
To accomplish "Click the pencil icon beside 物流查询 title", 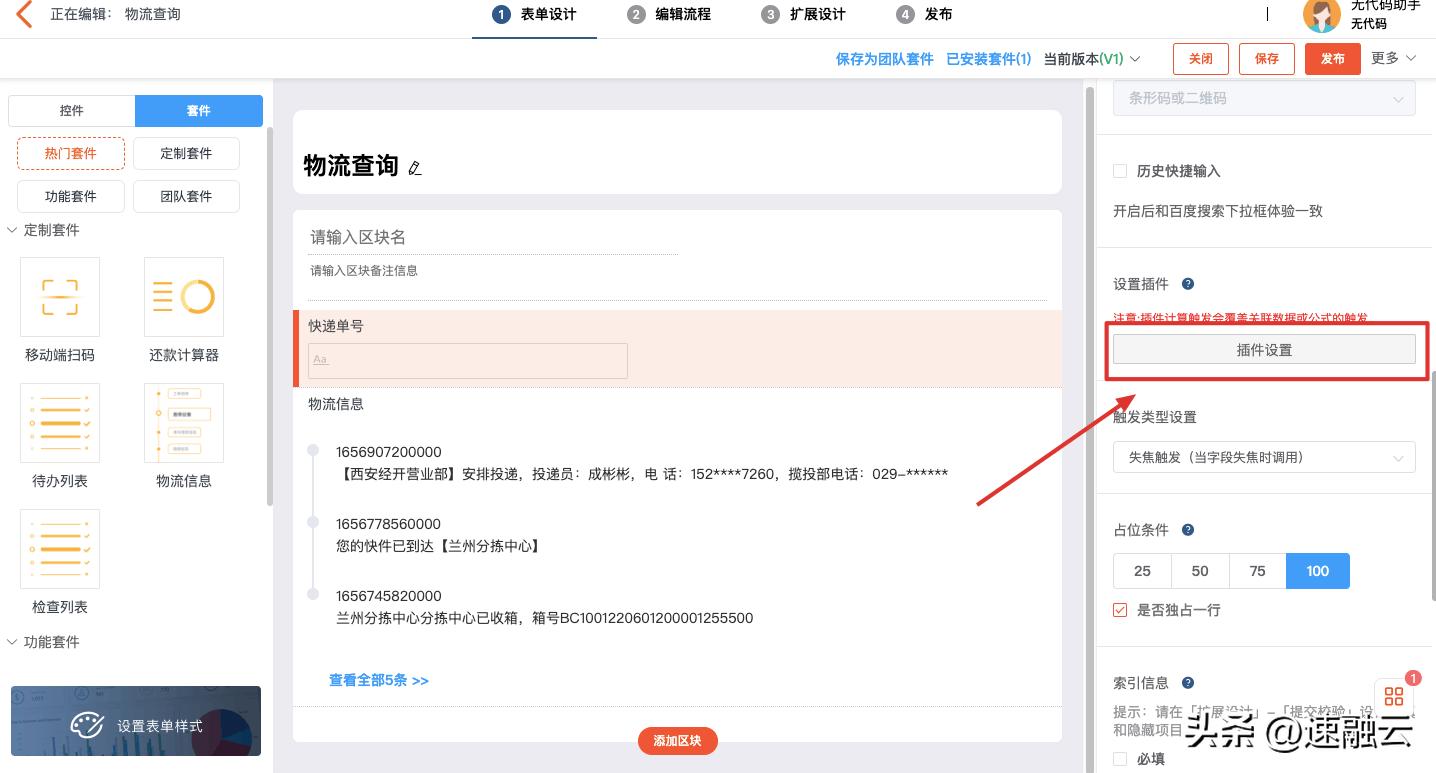I will [x=415, y=170].
